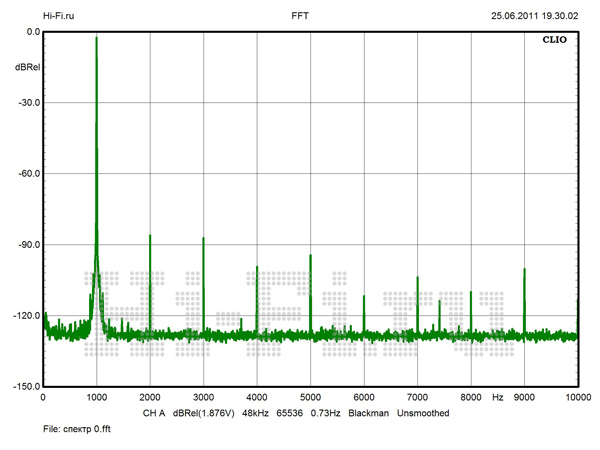
Task: Click the Unsmoothed label below the chart
Action: (423, 413)
